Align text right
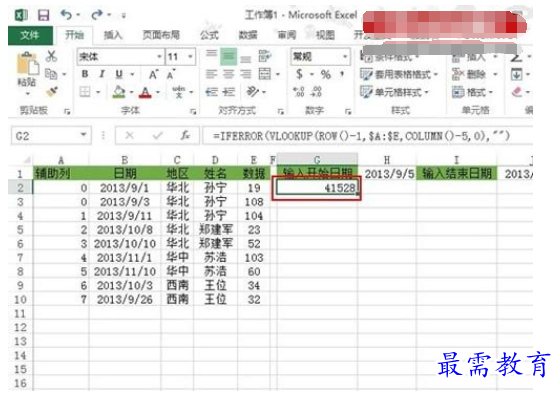 pyautogui.click(x=245, y=74)
